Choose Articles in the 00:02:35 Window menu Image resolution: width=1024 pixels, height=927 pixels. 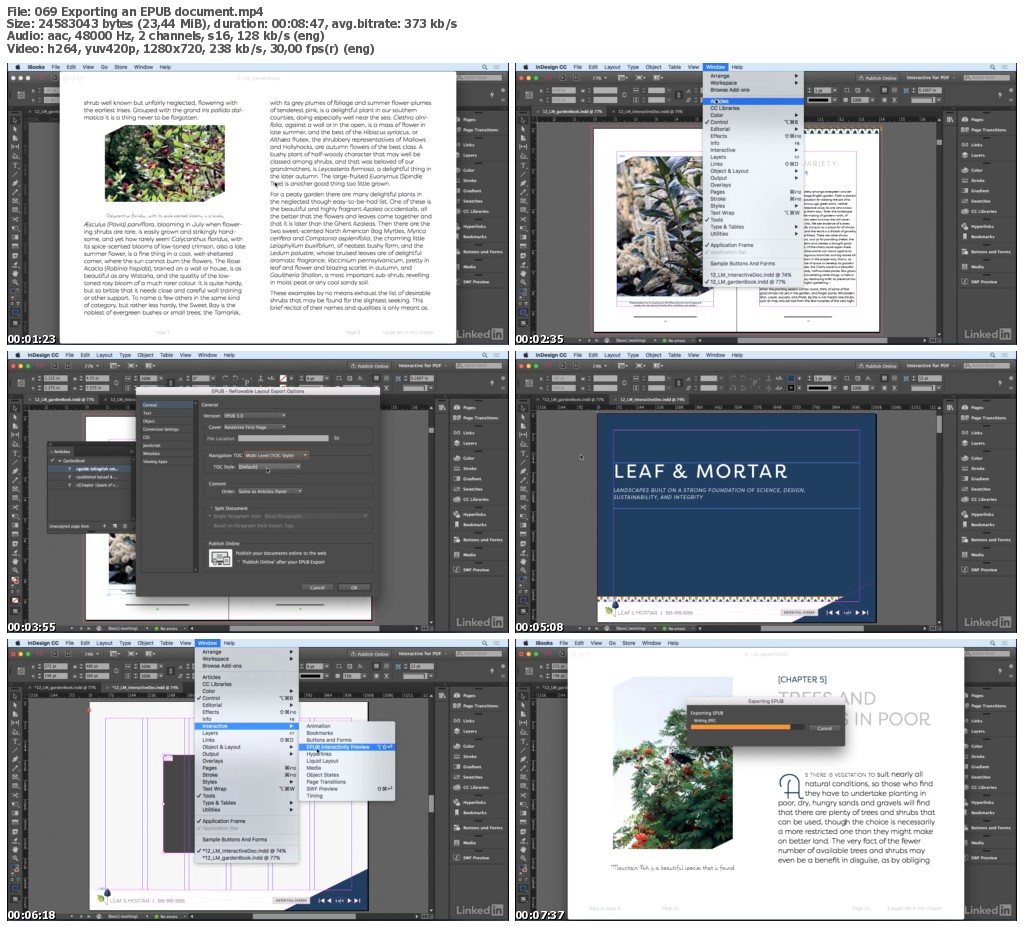tap(753, 101)
